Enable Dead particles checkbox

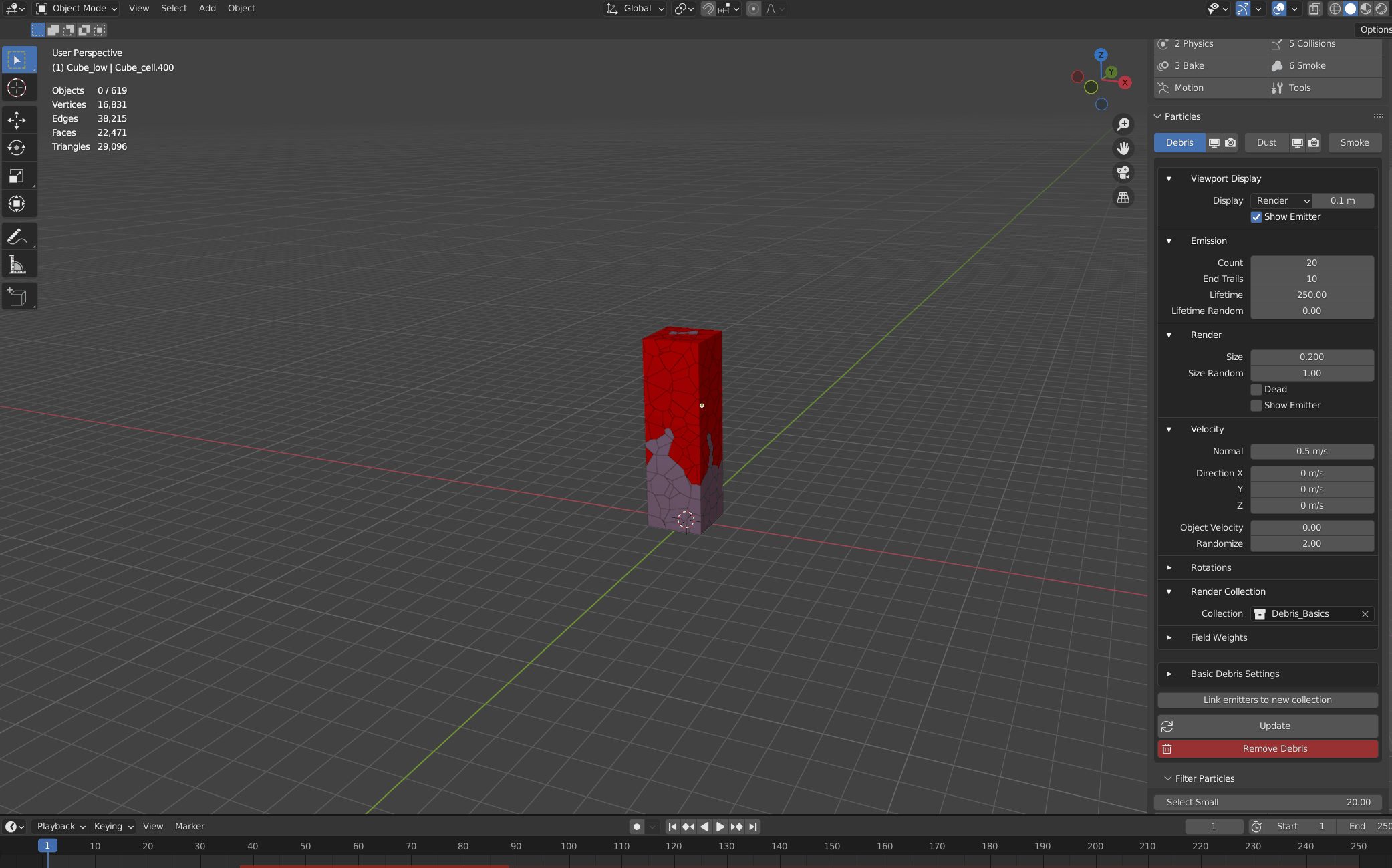(x=1256, y=389)
